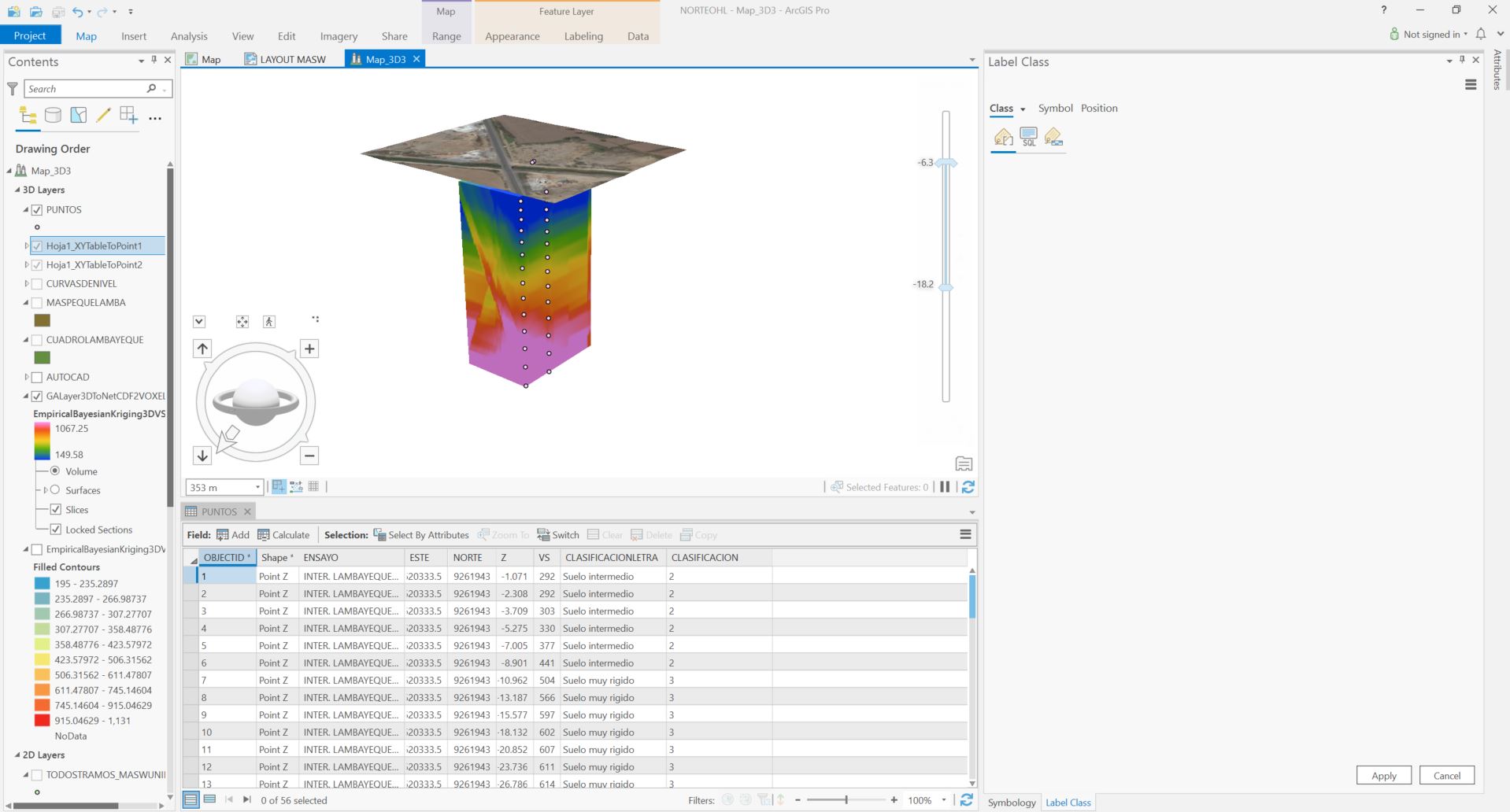This screenshot has width=1510, height=812.
Task: Click the first-person navigation mode icon
Action: (269, 321)
